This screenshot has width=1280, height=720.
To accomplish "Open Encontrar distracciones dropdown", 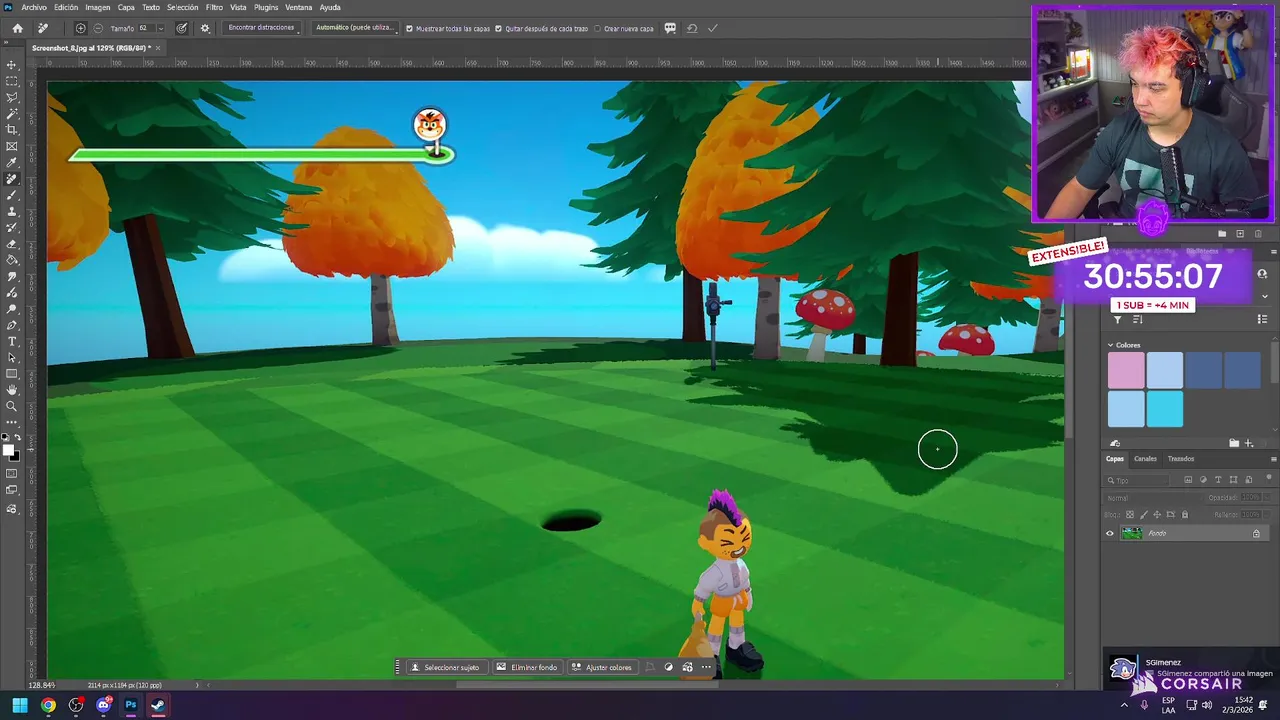I will click(262, 28).
